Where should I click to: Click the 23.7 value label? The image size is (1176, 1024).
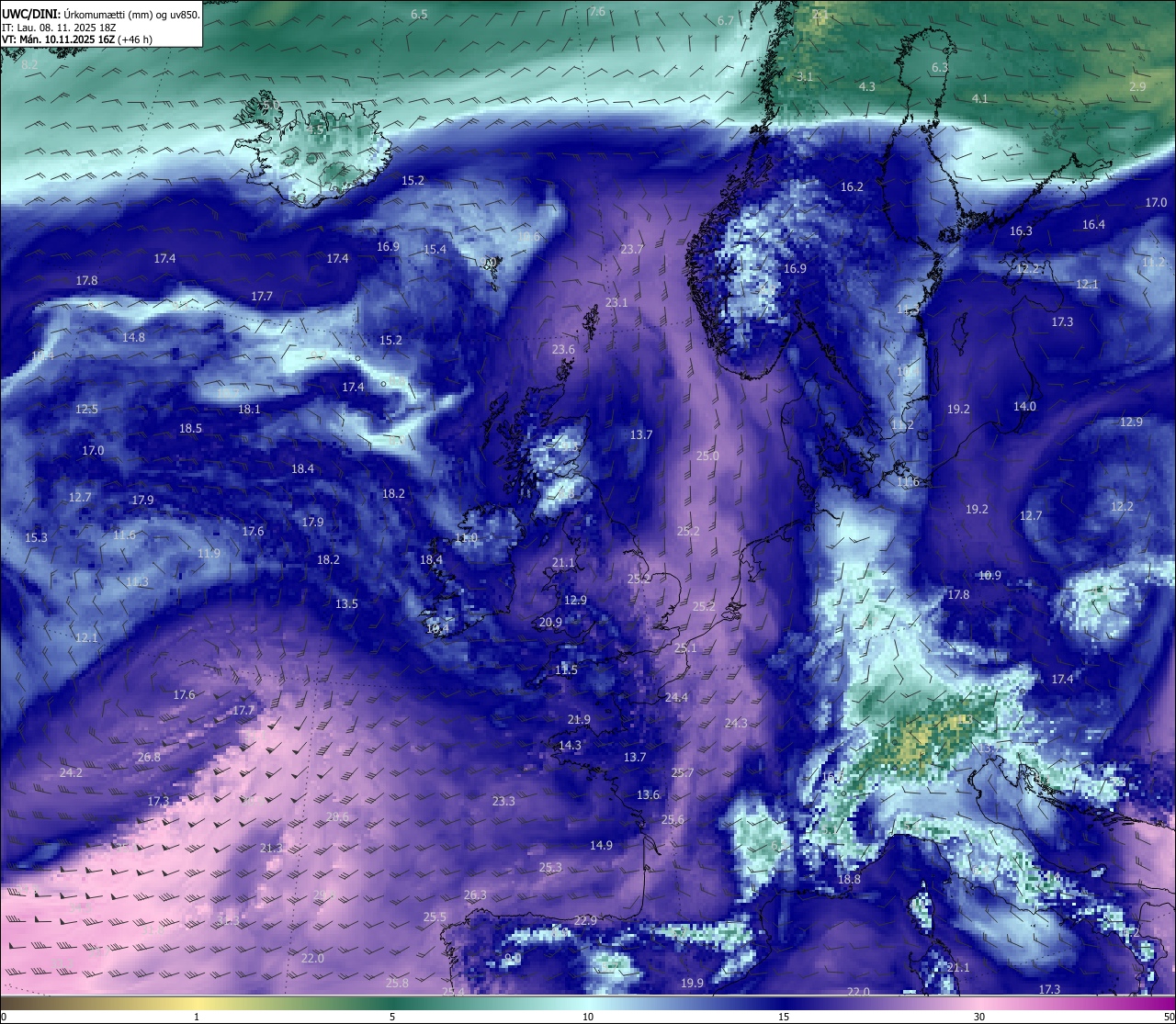pos(632,250)
